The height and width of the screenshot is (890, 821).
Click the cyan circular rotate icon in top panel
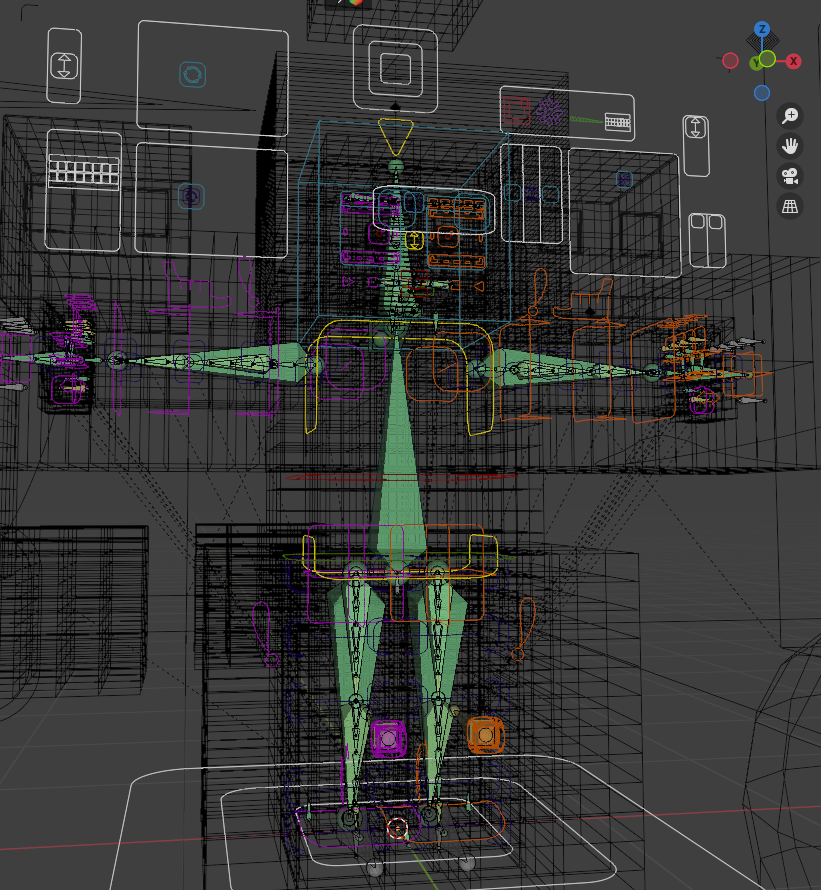[192, 74]
